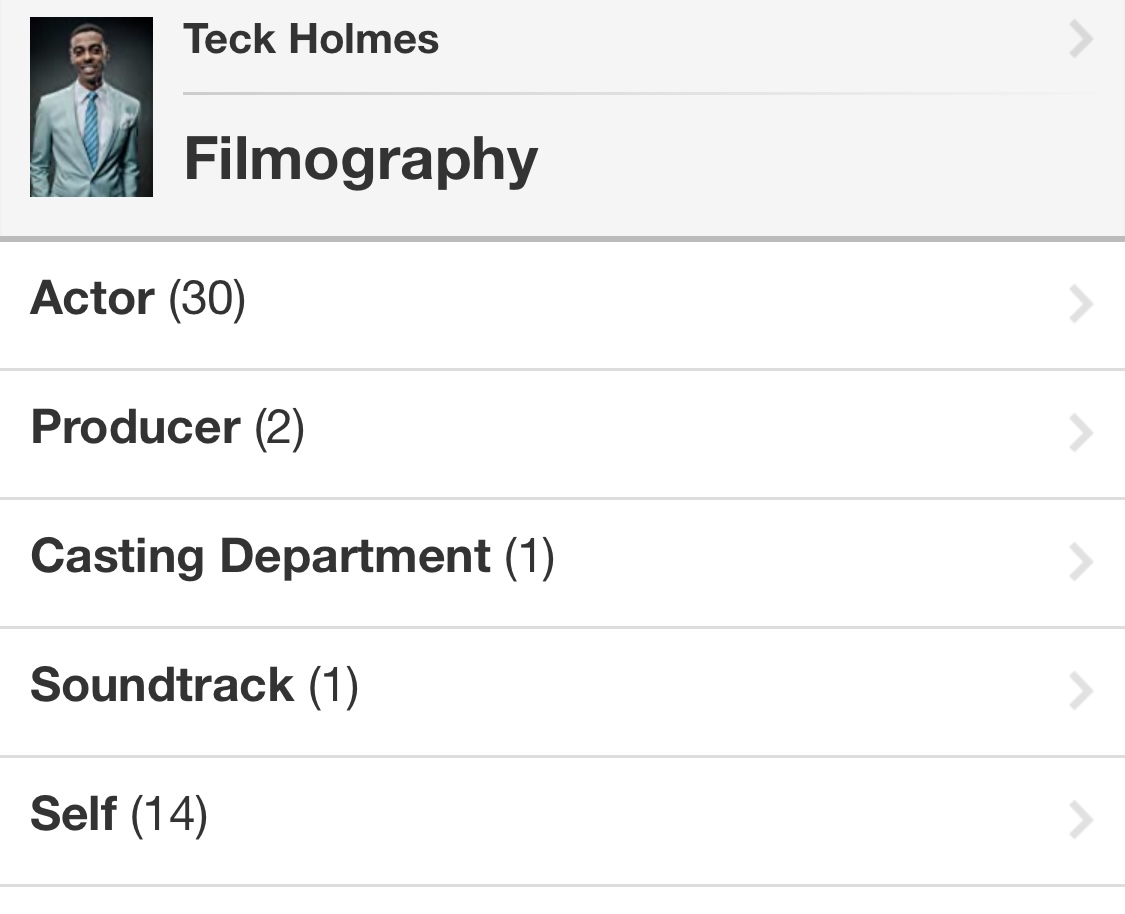The image size is (1125, 914).
Task: Expand Actor row using its arrow
Action: [1081, 304]
